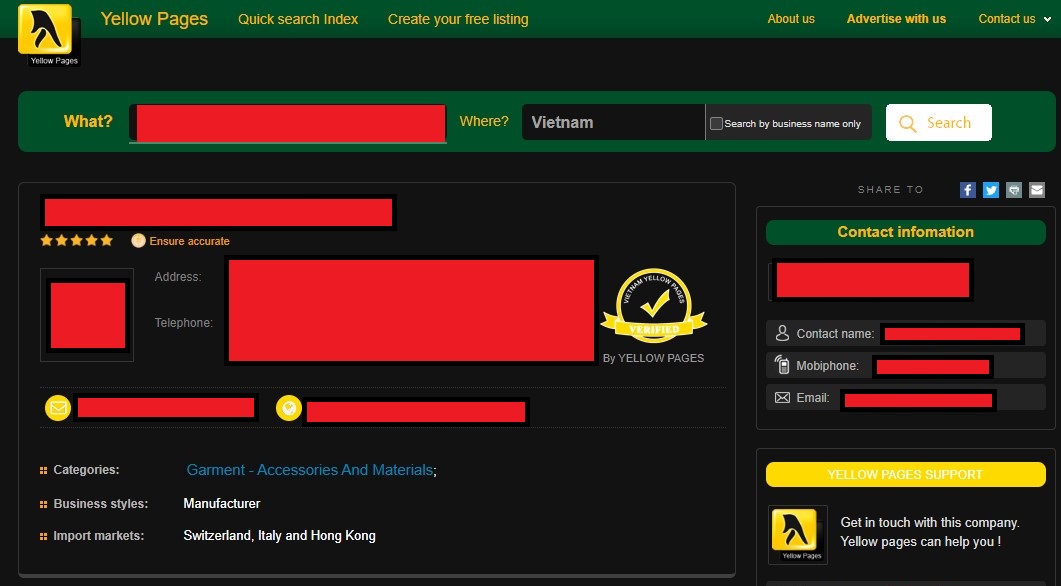Click the globe website icon in the listing
The image size is (1061, 586).
click(289, 407)
